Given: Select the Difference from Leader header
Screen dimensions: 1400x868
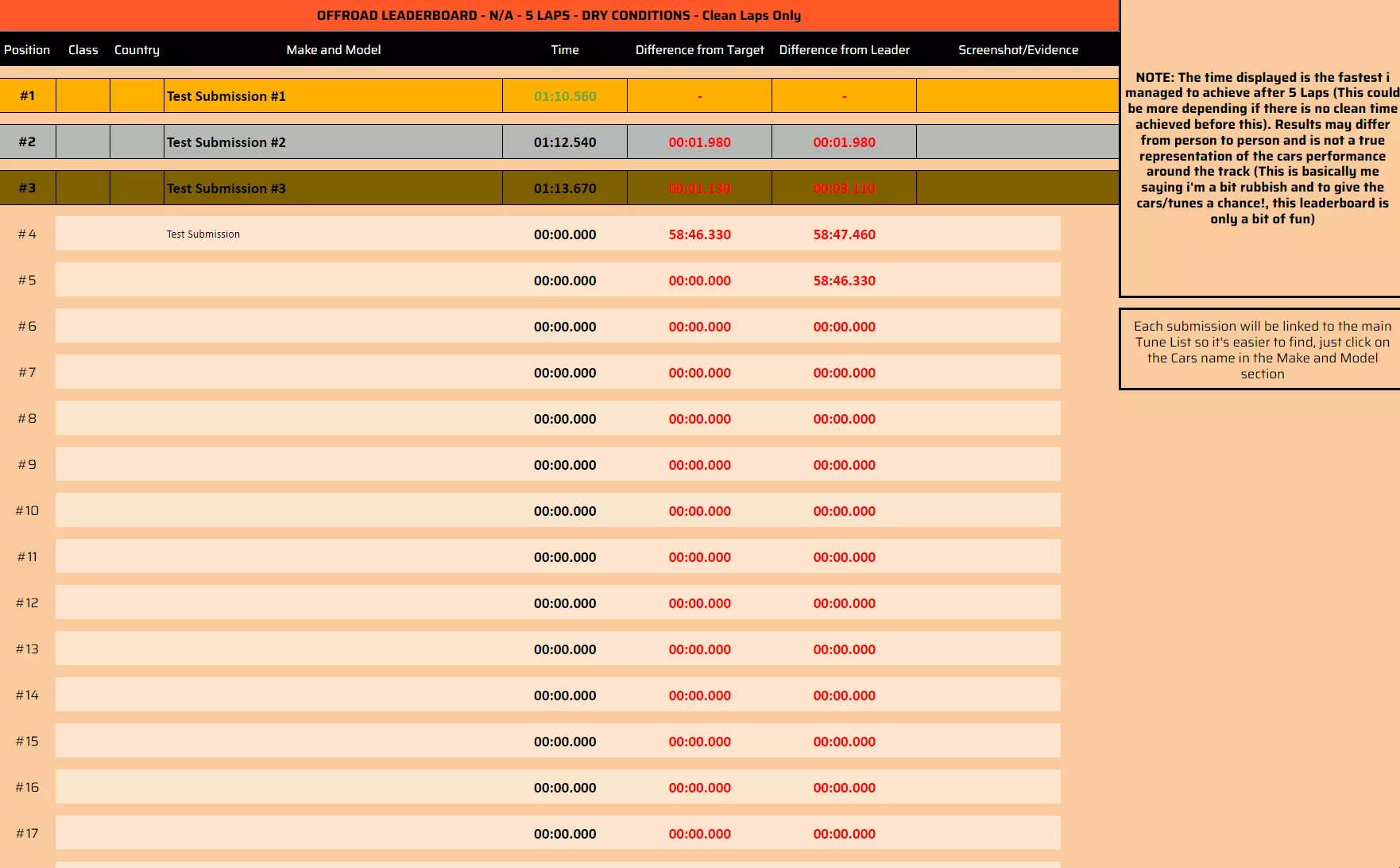Looking at the screenshot, I should 845,49.
